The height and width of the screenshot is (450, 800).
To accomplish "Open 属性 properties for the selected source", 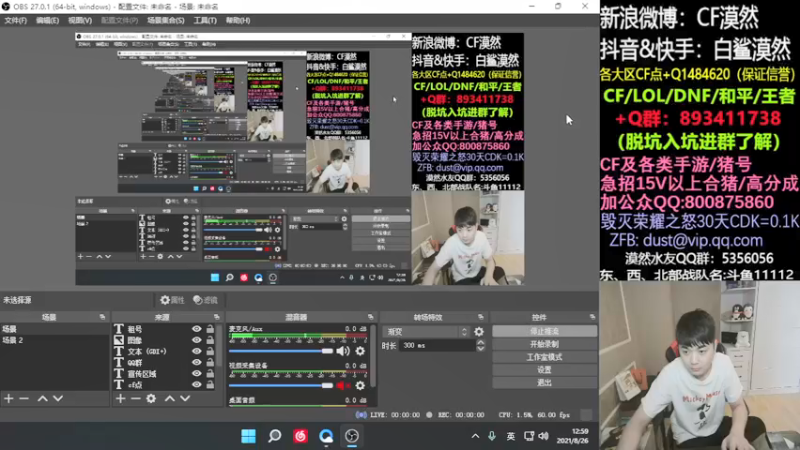I will 172,300.
